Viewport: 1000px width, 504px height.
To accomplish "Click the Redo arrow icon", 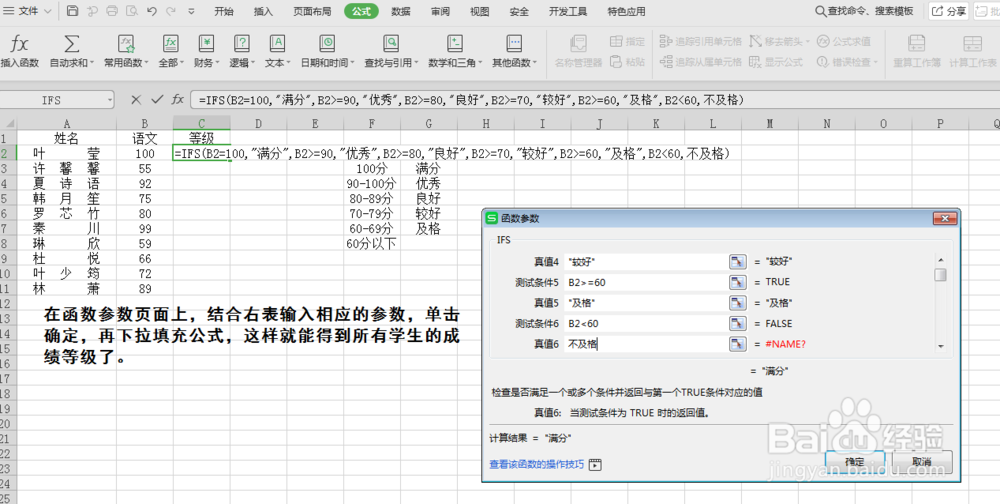I will pos(170,11).
